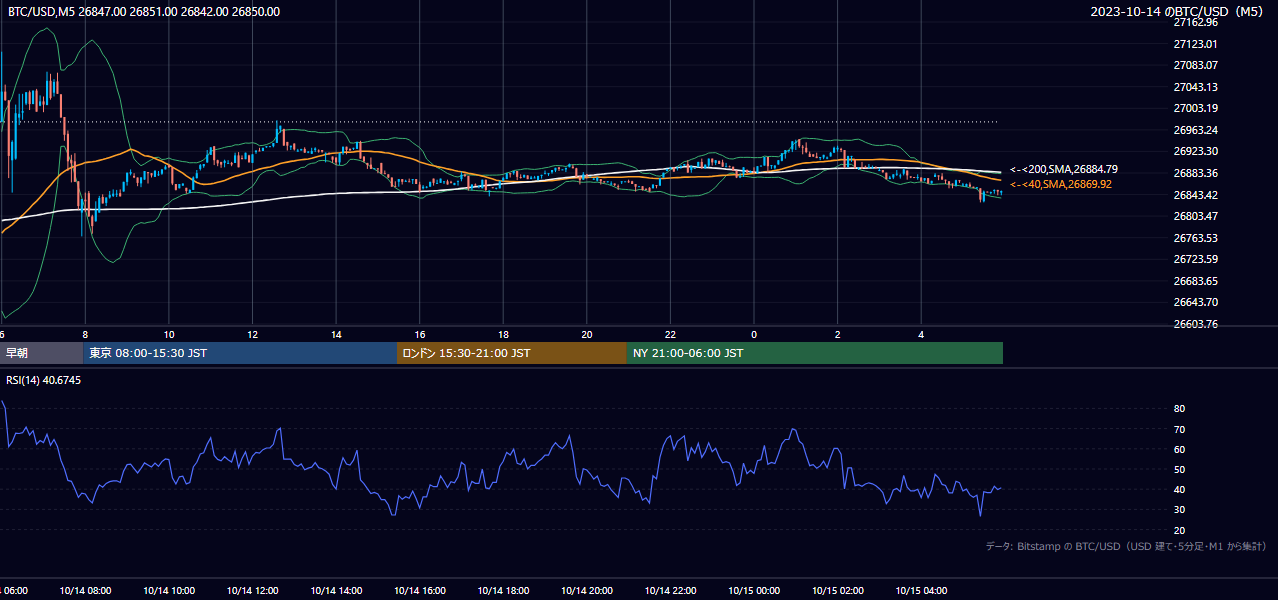Click the 10/14 12:00 date label
This screenshot has height=600, width=1278.
pyautogui.click(x=252, y=591)
